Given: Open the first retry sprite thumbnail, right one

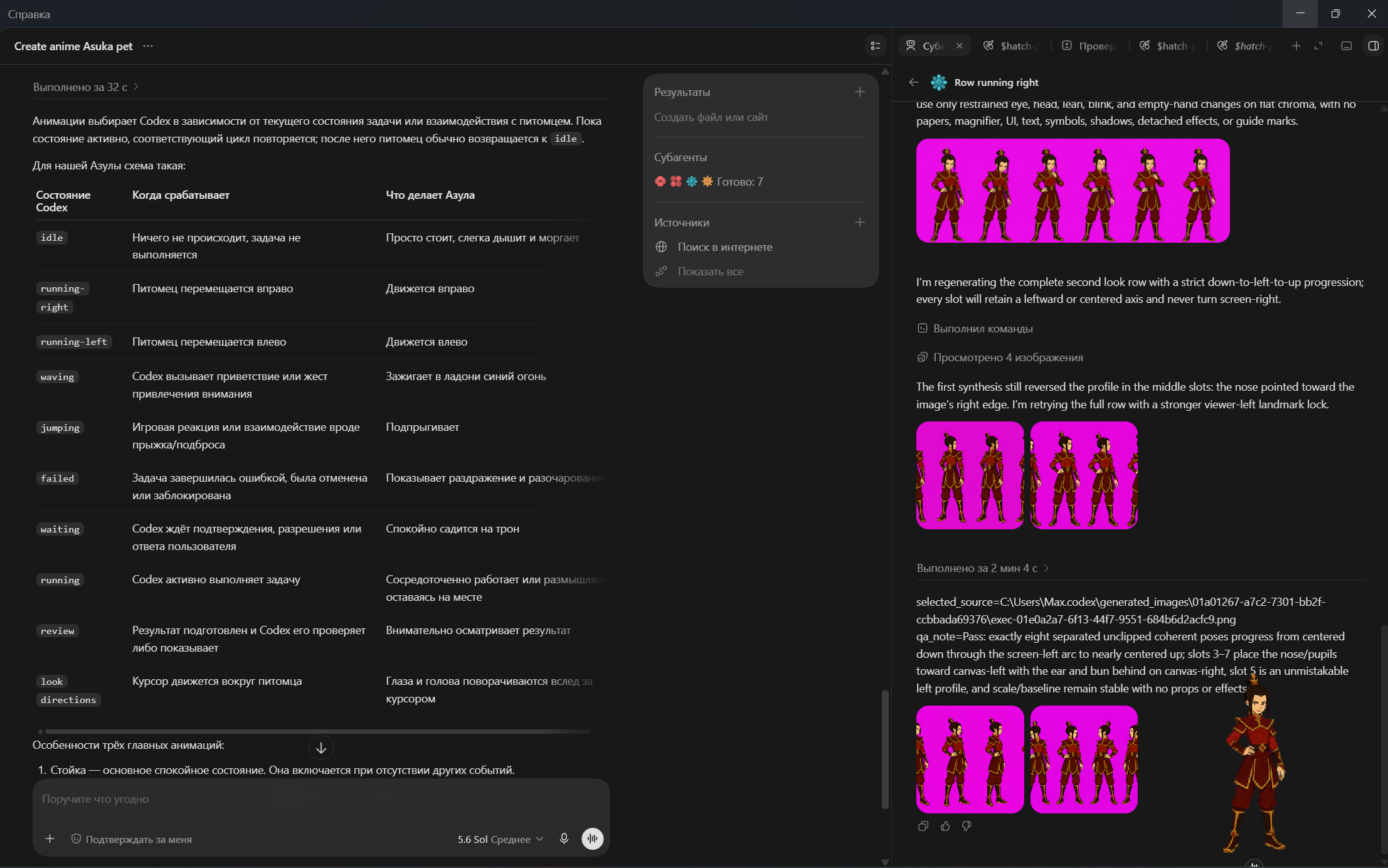Looking at the screenshot, I should 1084,475.
